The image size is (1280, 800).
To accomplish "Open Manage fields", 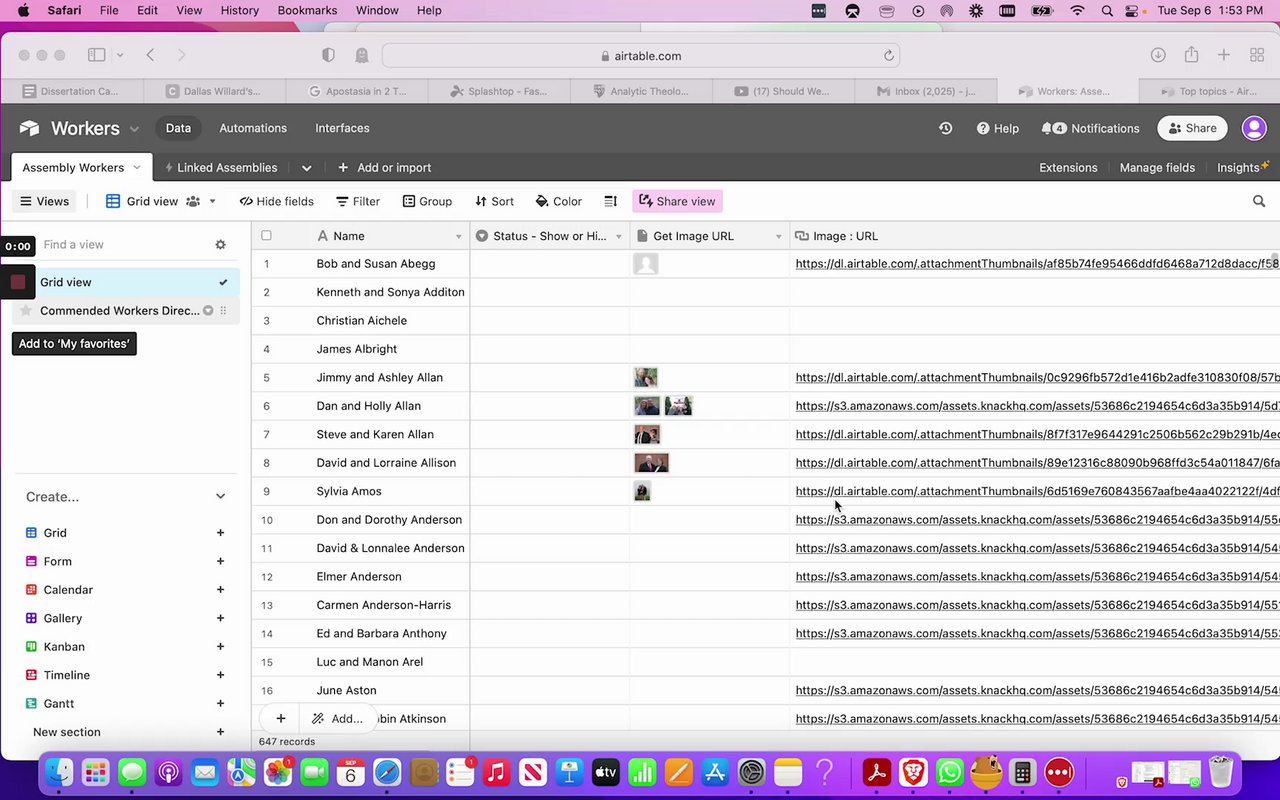I will coord(1157,167).
